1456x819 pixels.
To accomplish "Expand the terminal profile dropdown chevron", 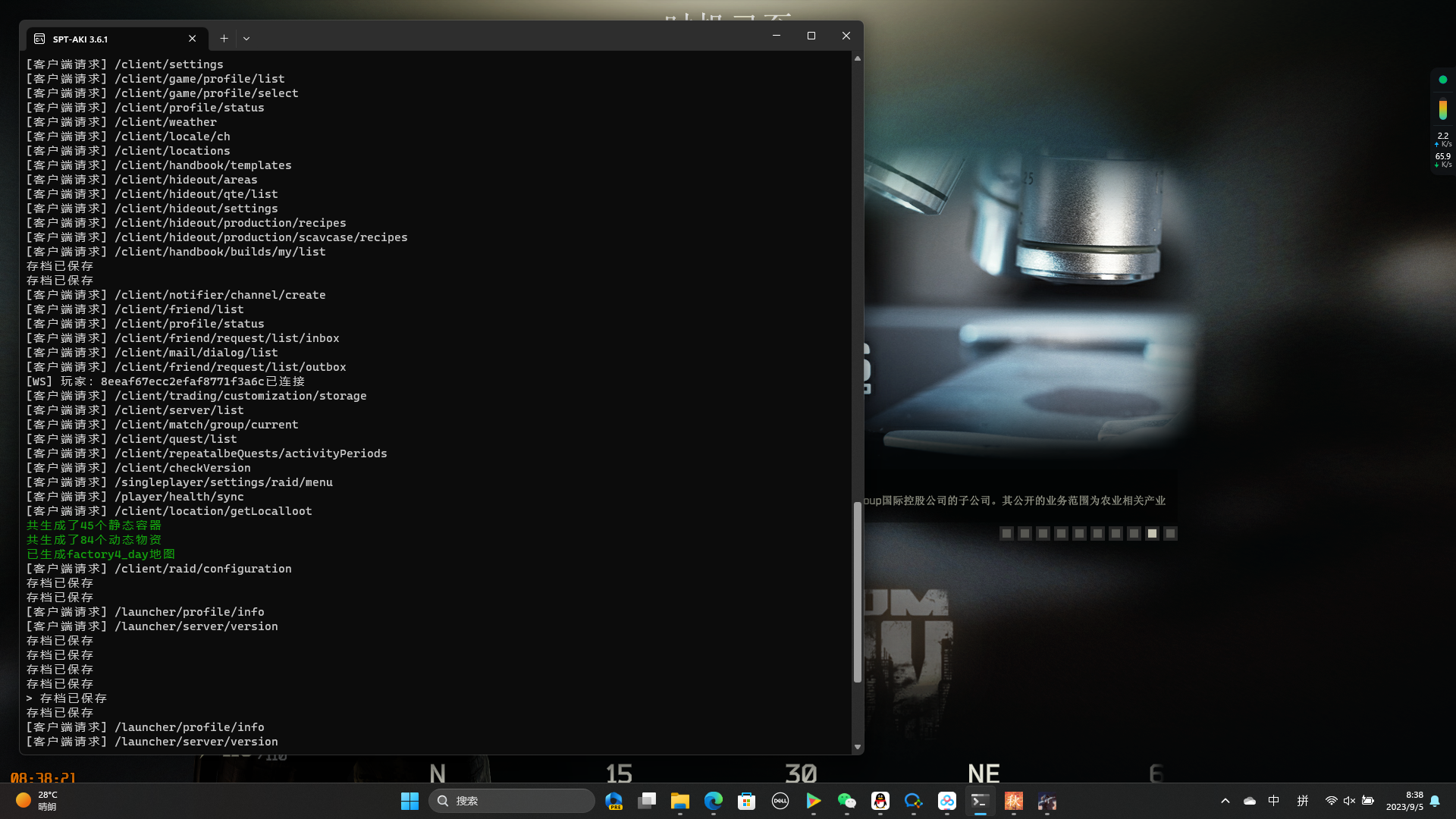I will coord(246,38).
